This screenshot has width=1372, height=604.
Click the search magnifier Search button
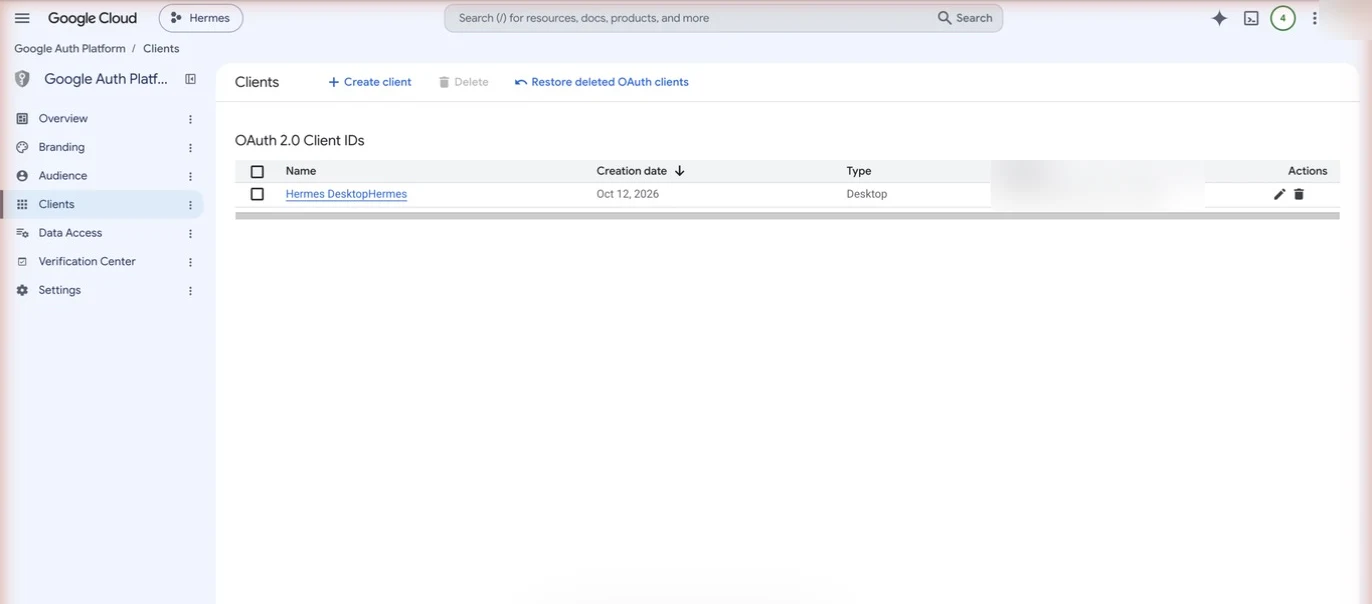[965, 18]
